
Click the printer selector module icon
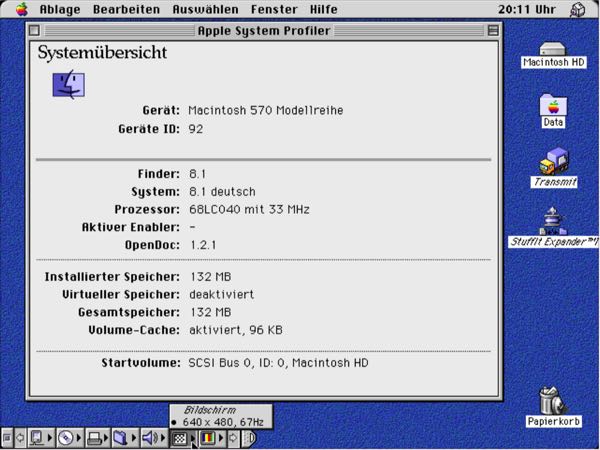[94, 438]
